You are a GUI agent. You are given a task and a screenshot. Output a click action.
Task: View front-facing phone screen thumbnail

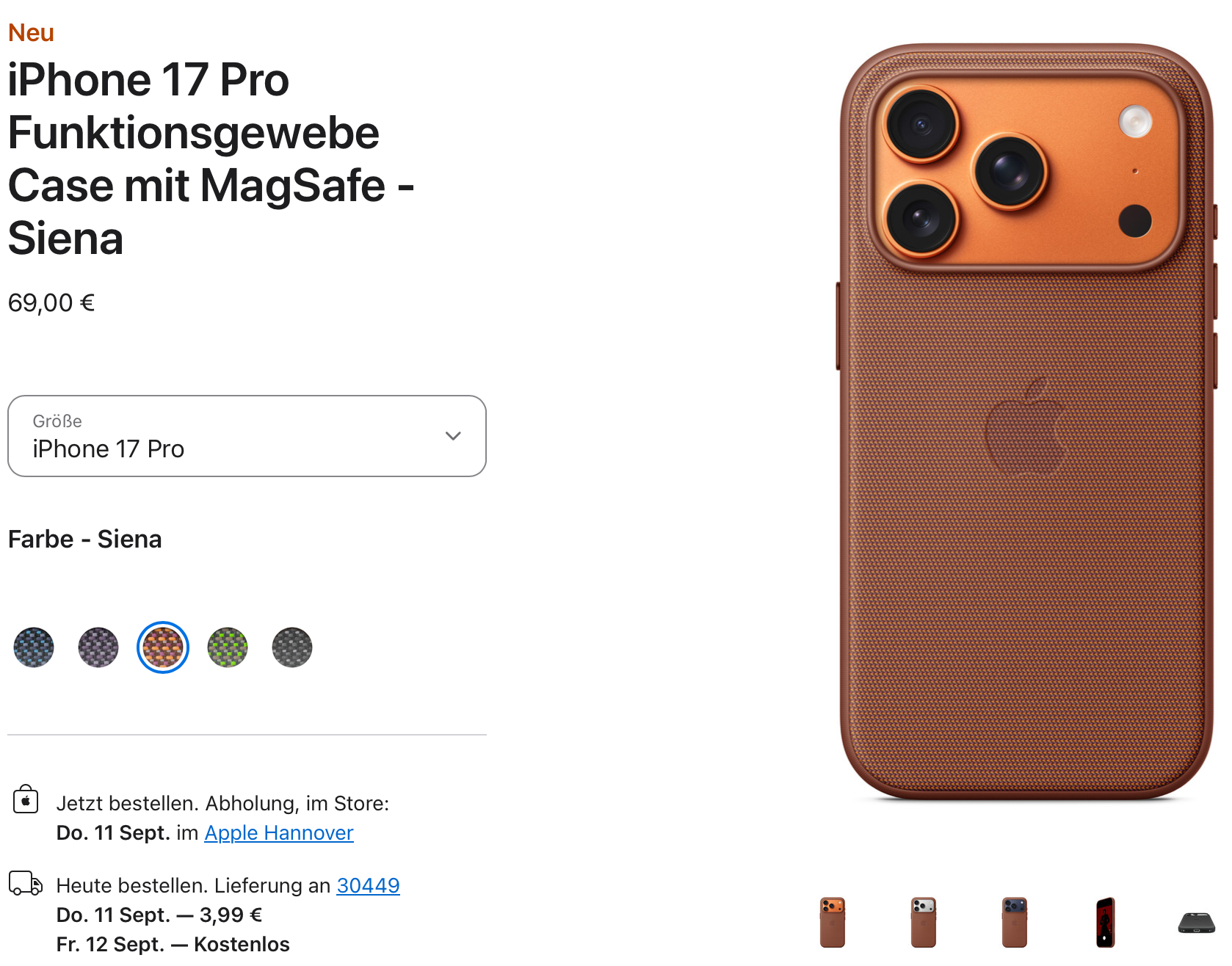point(1106,923)
